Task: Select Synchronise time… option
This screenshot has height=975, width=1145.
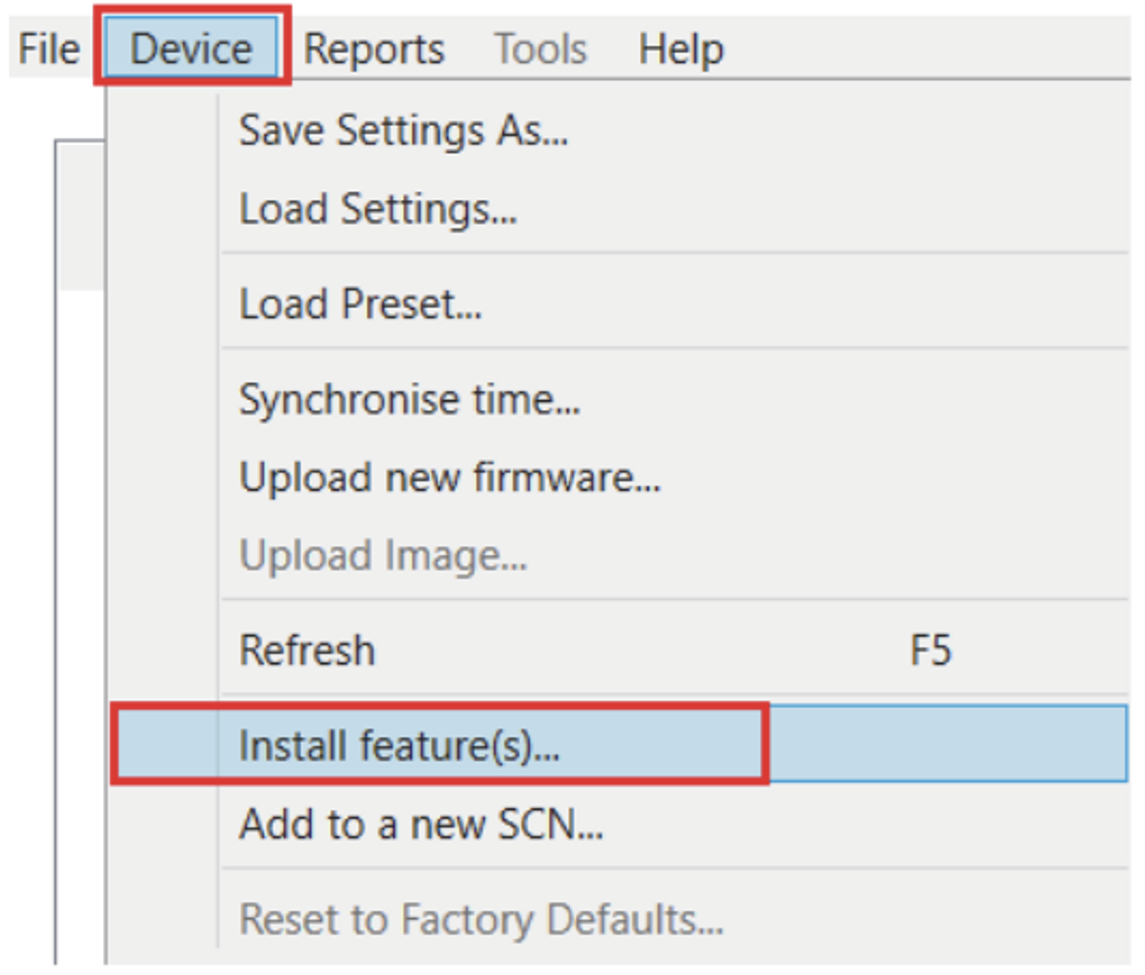Action: pyautogui.click(x=410, y=400)
